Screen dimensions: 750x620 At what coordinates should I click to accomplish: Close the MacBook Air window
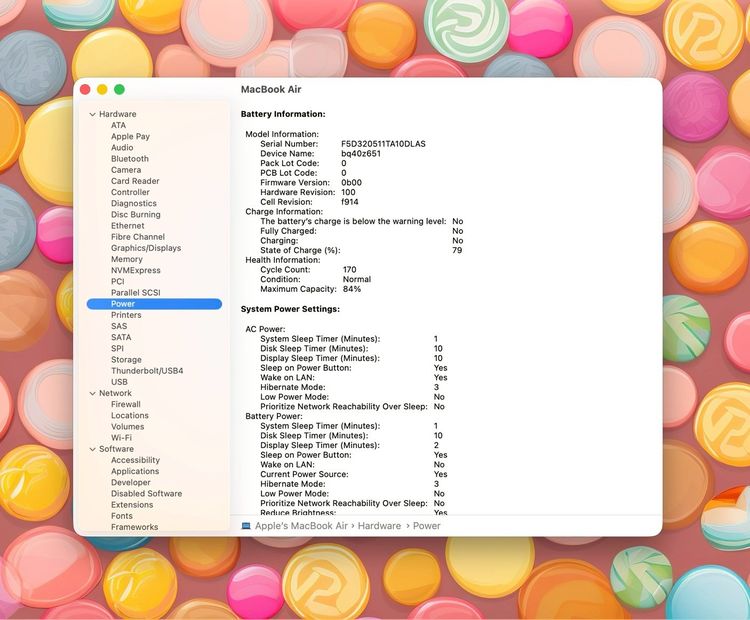click(85, 89)
